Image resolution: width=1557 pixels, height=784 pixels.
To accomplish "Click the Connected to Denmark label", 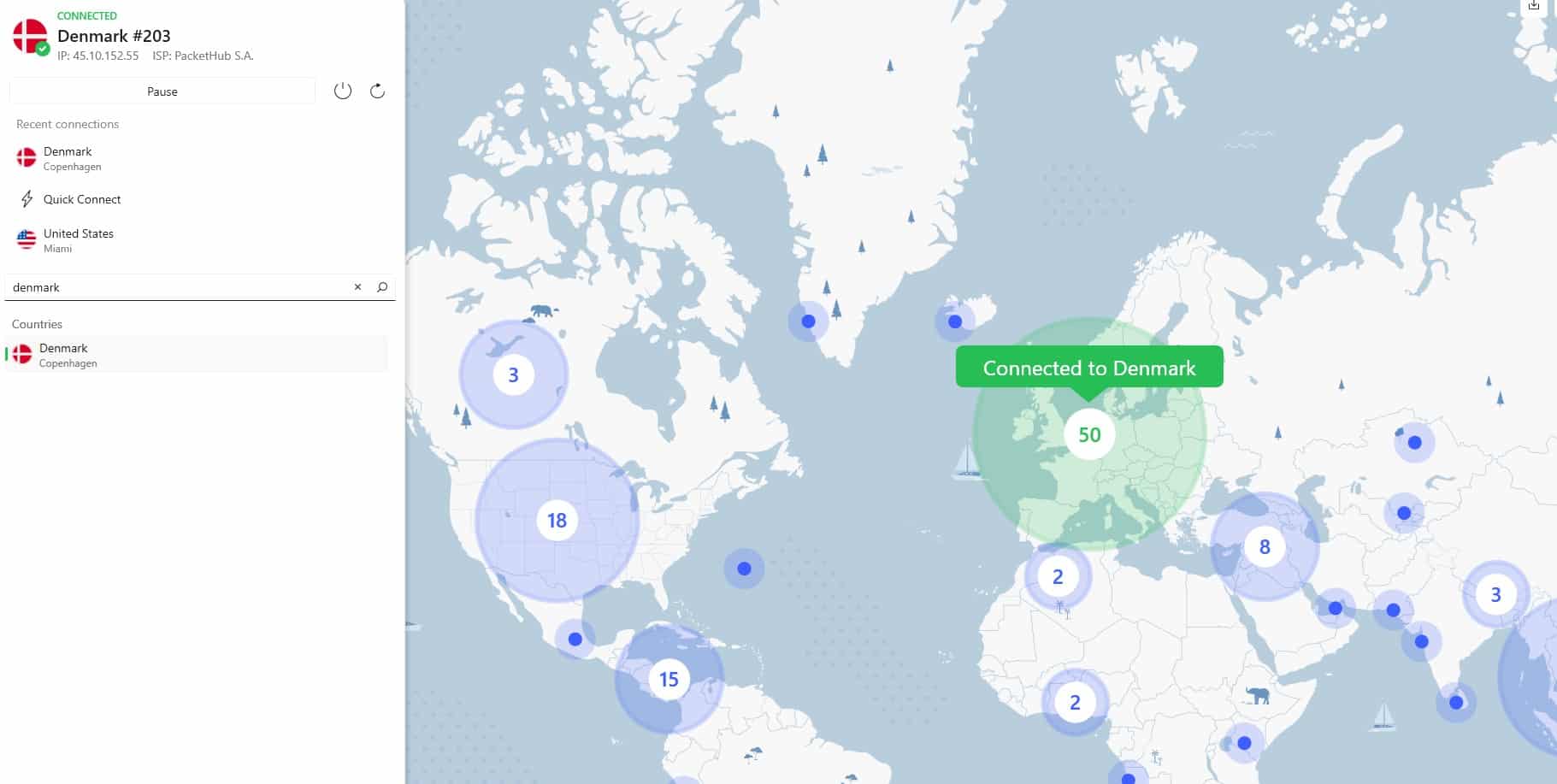I will tap(1089, 368).
